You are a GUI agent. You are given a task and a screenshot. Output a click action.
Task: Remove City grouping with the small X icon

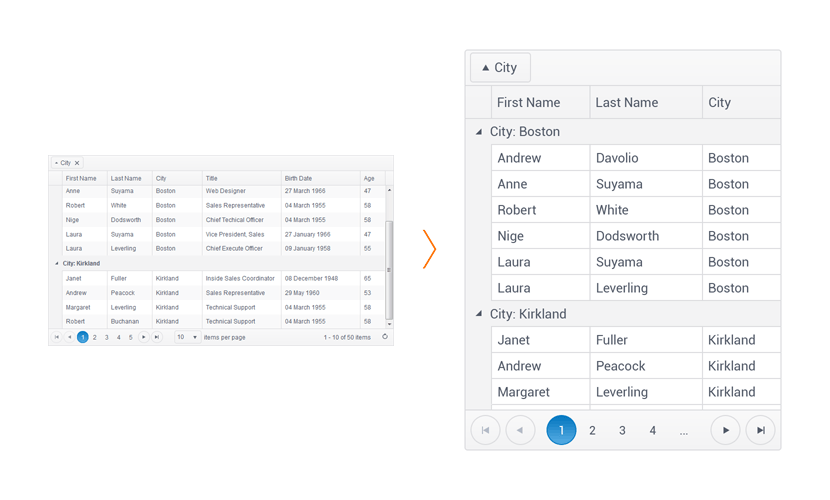click(x=77, y=163)
